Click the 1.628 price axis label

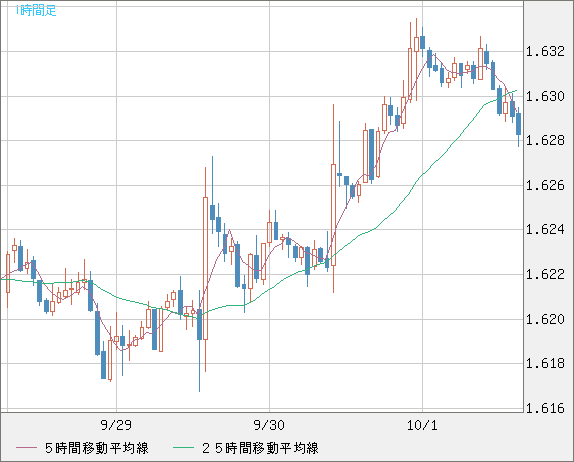click(545, 141)
